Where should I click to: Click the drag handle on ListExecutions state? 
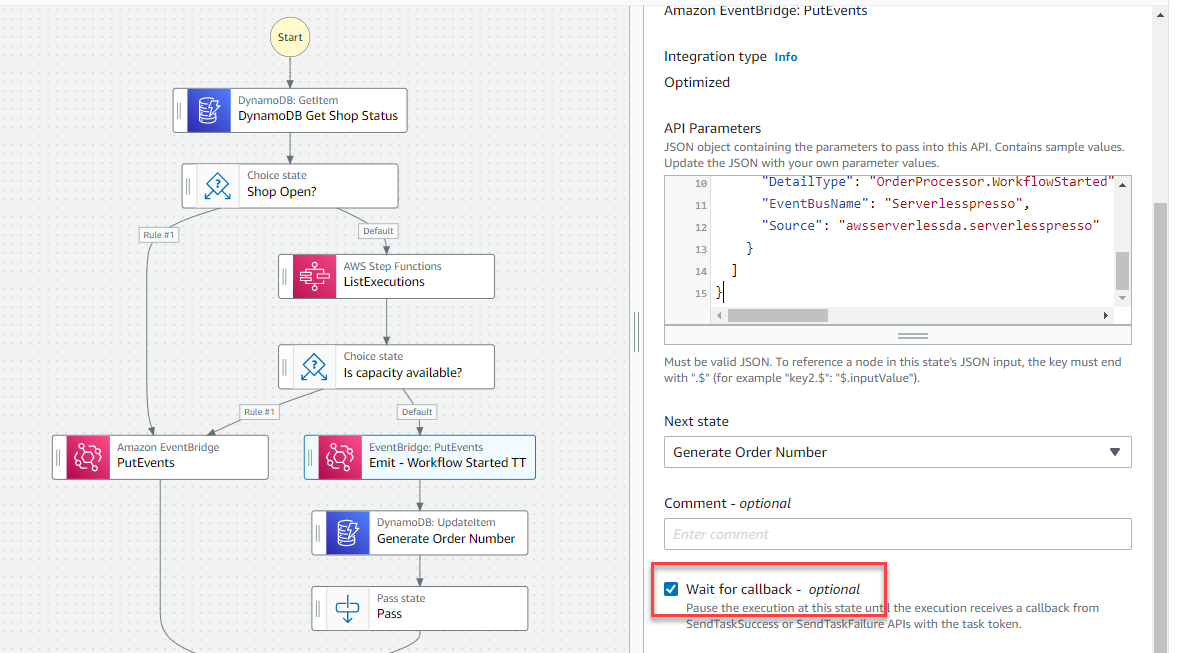(x=286, y=277)
